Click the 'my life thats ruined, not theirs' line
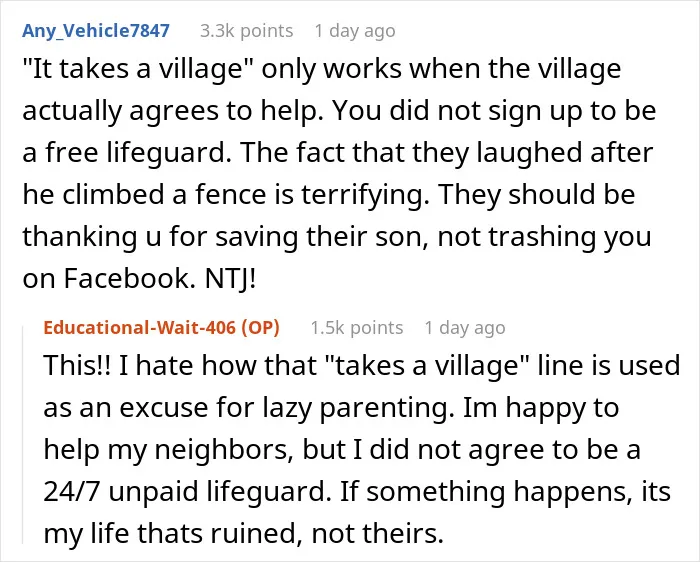Viewport: 700px width, 562px height. click(243, 534)
